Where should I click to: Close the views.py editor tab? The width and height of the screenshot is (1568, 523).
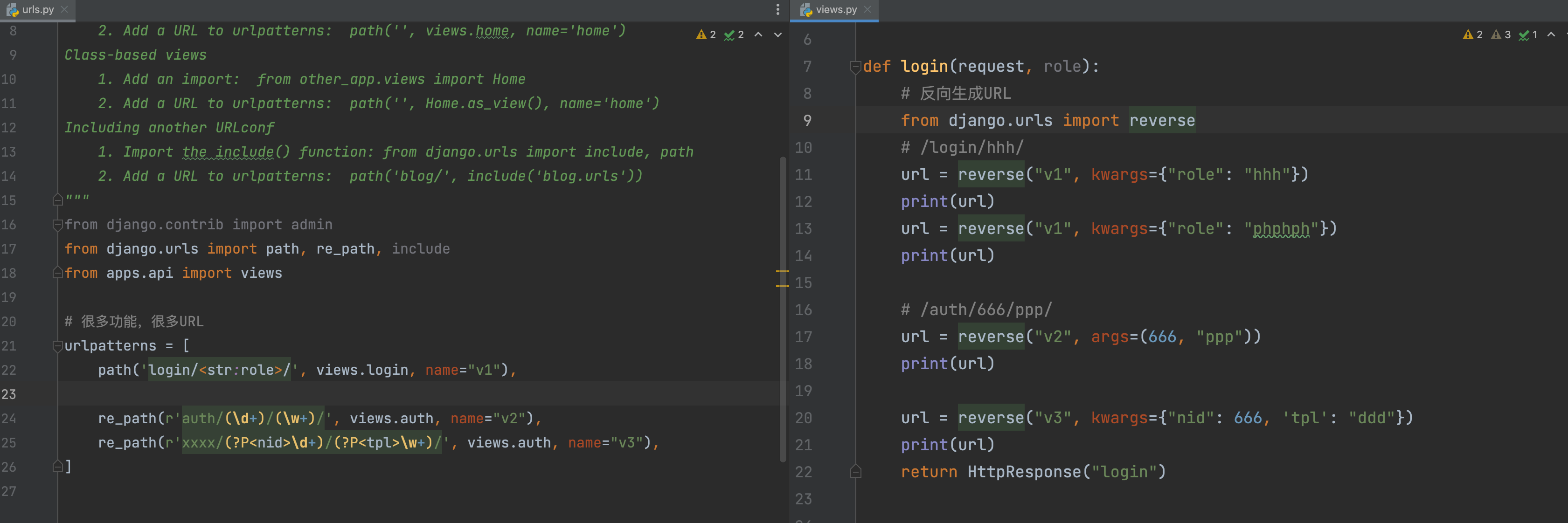pyautogui.click(x=867, y=9)
